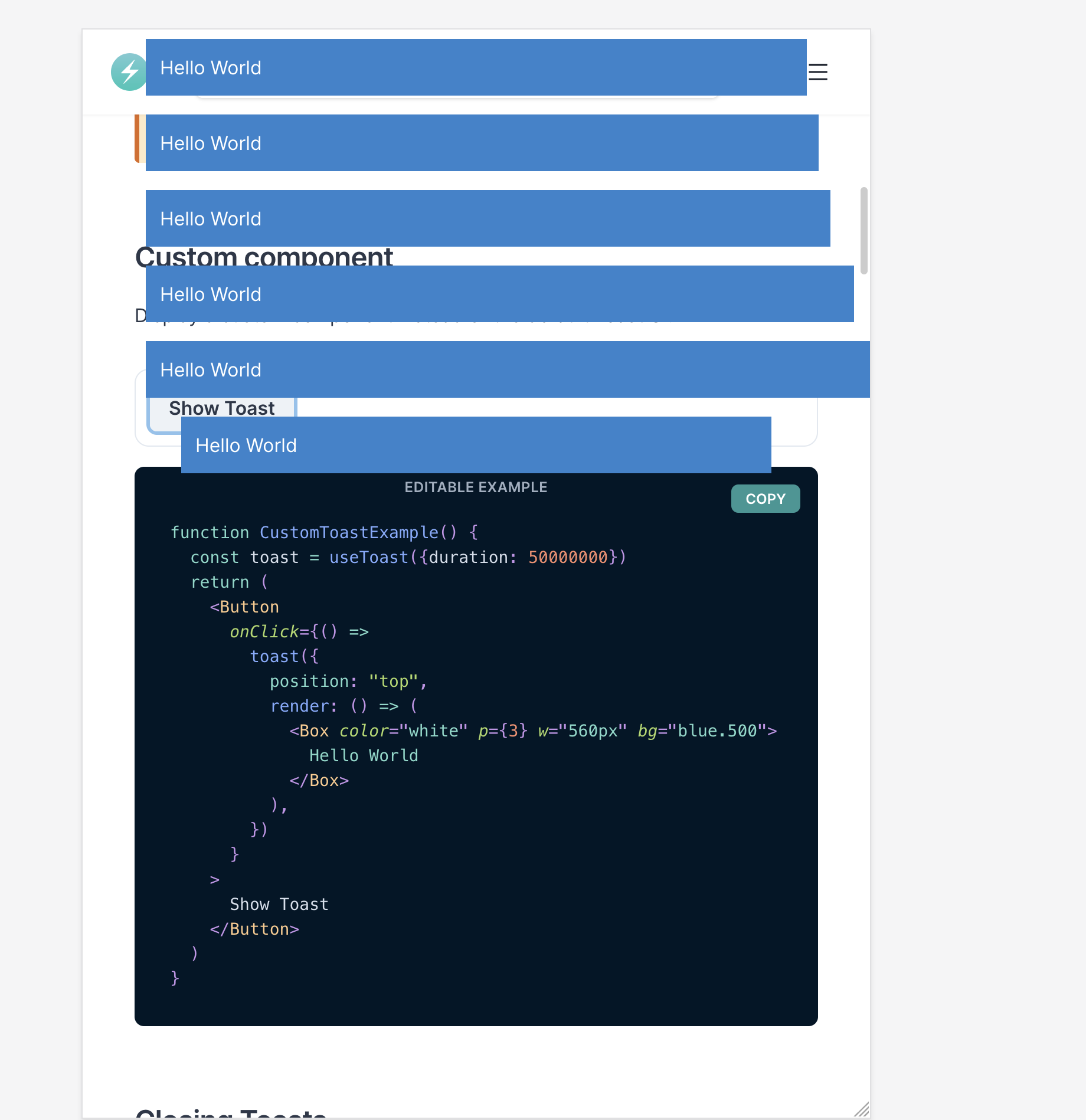Open the hamburger navigation menu

pos(817,72)
